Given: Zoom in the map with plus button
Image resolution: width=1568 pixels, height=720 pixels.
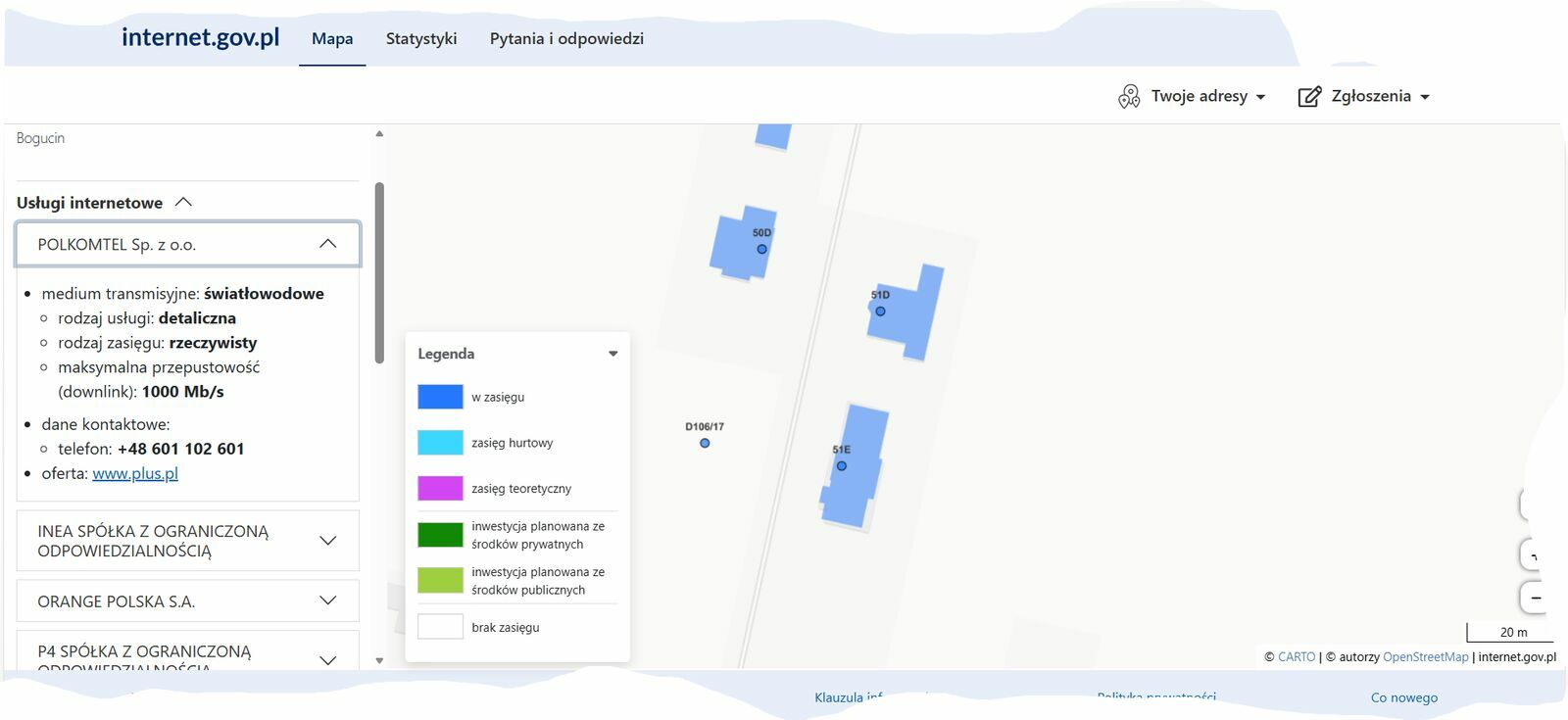Looking at the screenshot, I should [1535, 555].
